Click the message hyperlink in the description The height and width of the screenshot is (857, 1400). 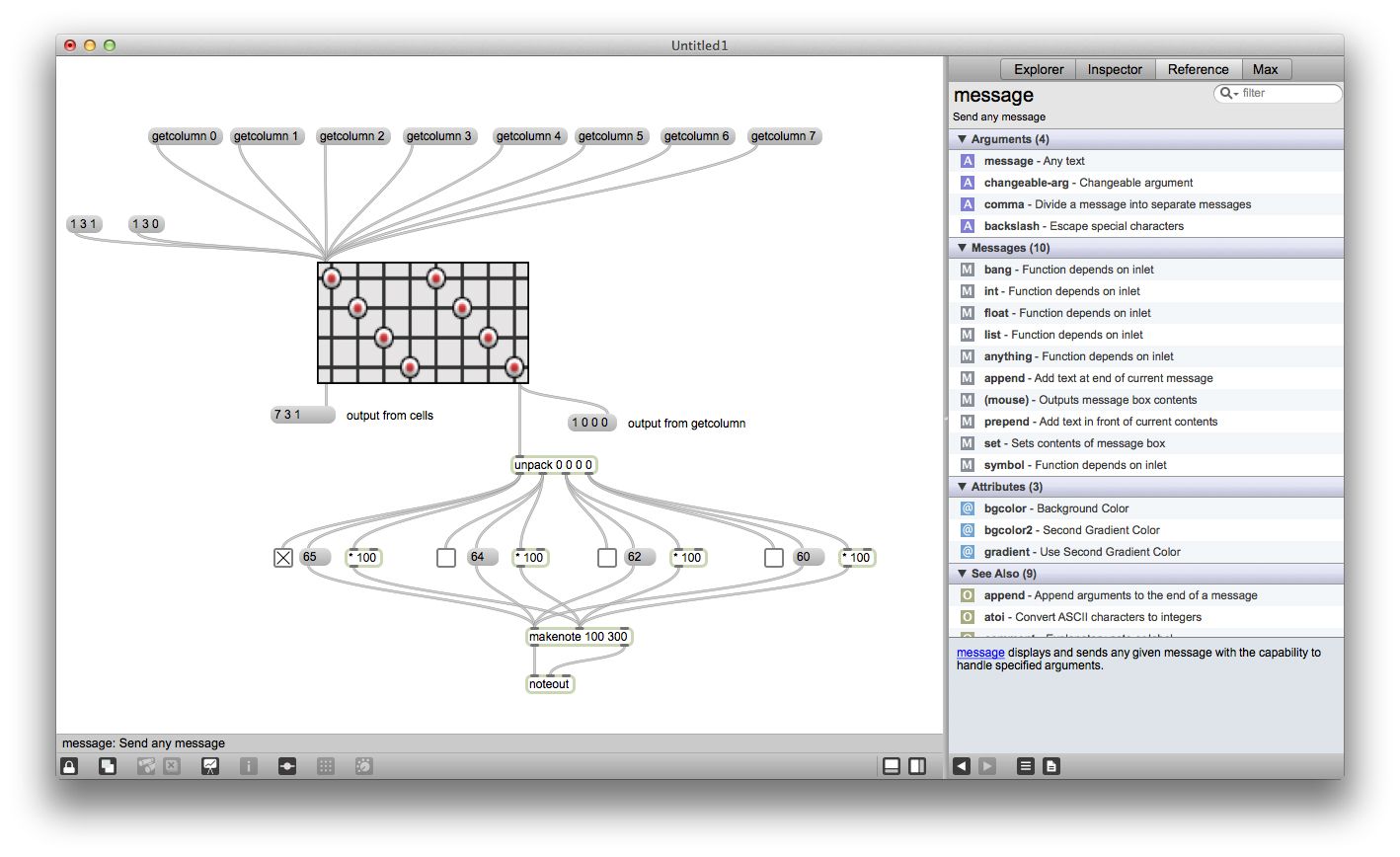(978, 652)
